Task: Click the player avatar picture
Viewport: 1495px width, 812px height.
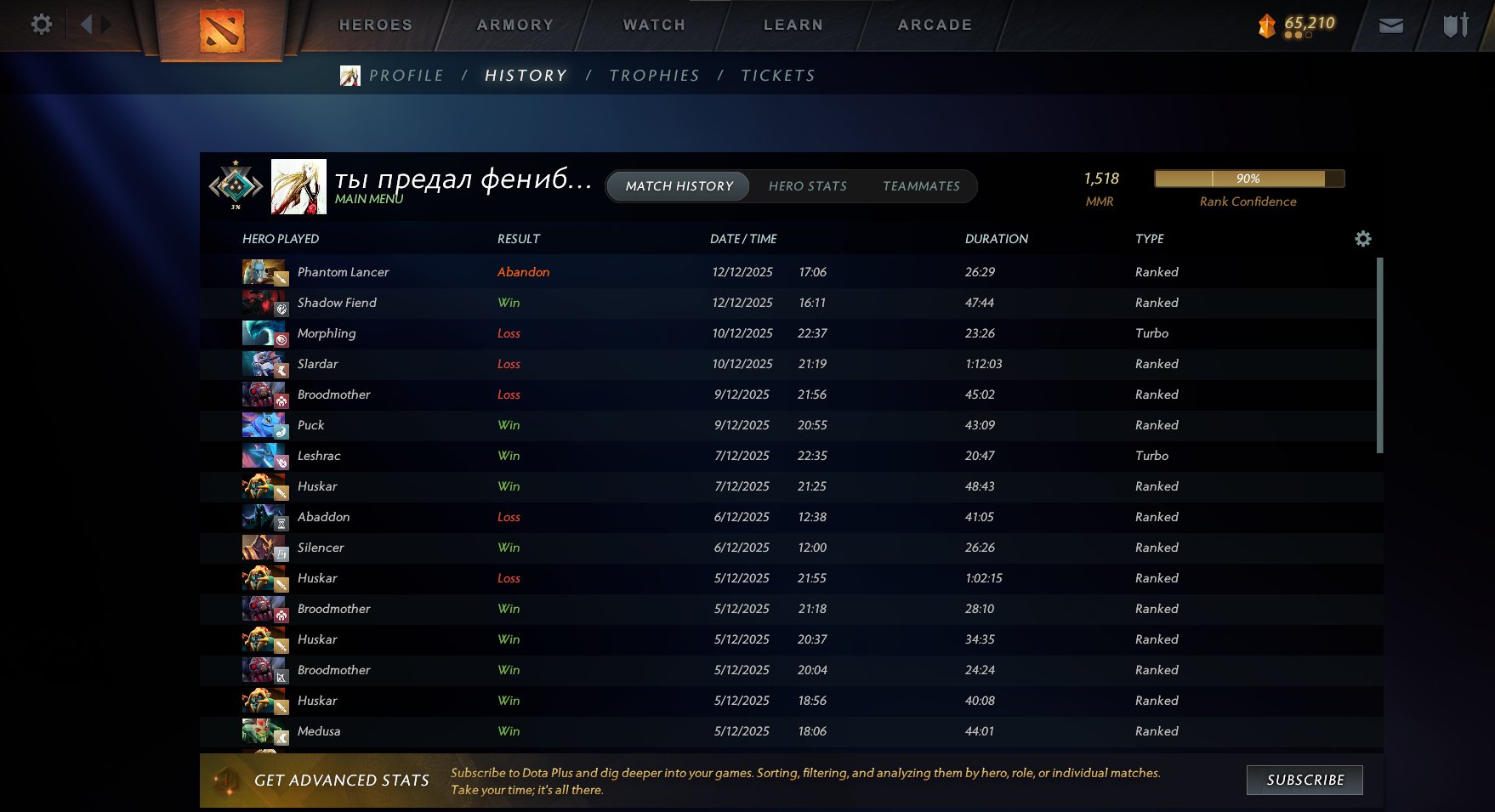Action: click(x=298, y=186)
